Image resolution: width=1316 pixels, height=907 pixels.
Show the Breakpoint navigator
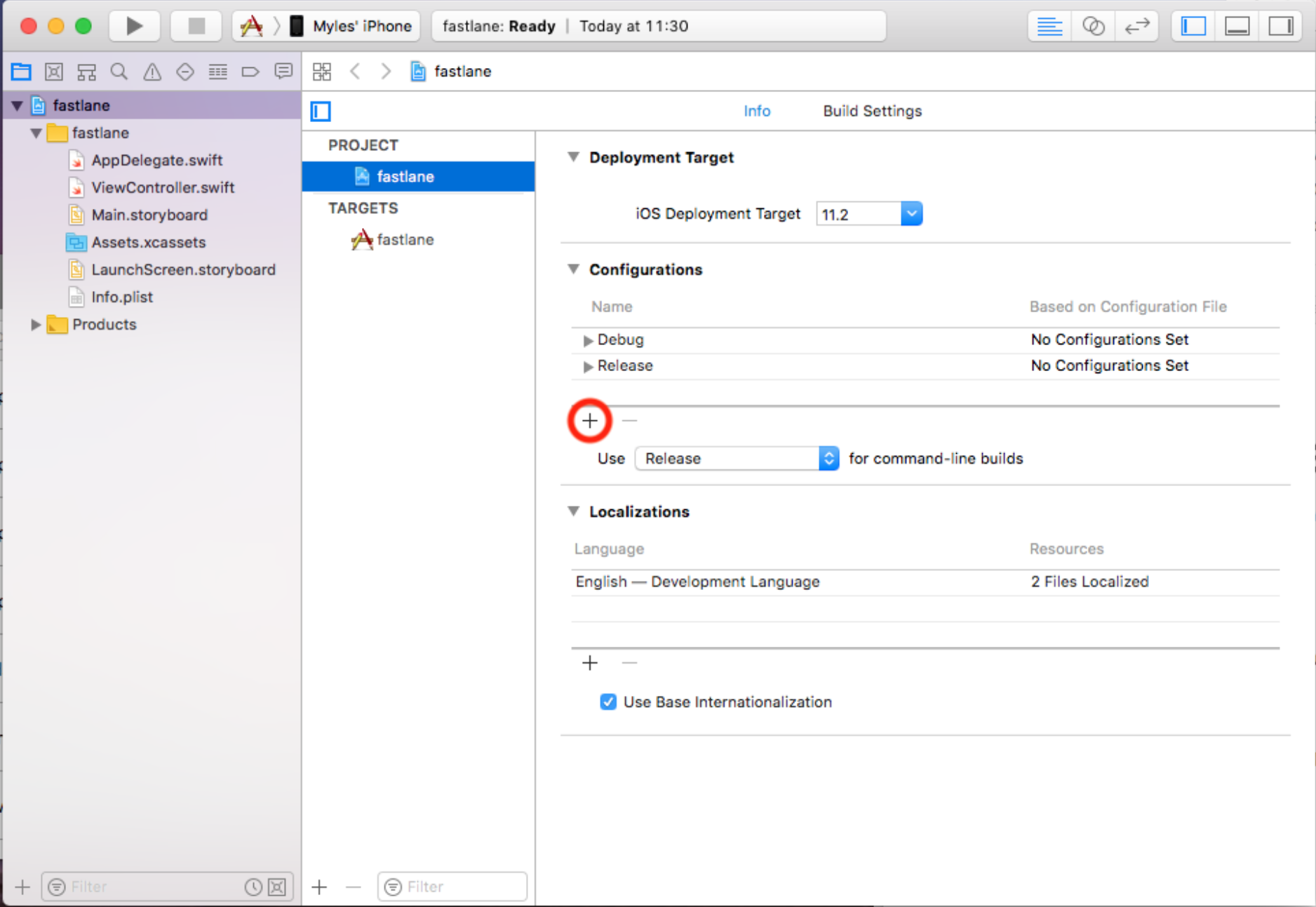click(x=250, y=72)
